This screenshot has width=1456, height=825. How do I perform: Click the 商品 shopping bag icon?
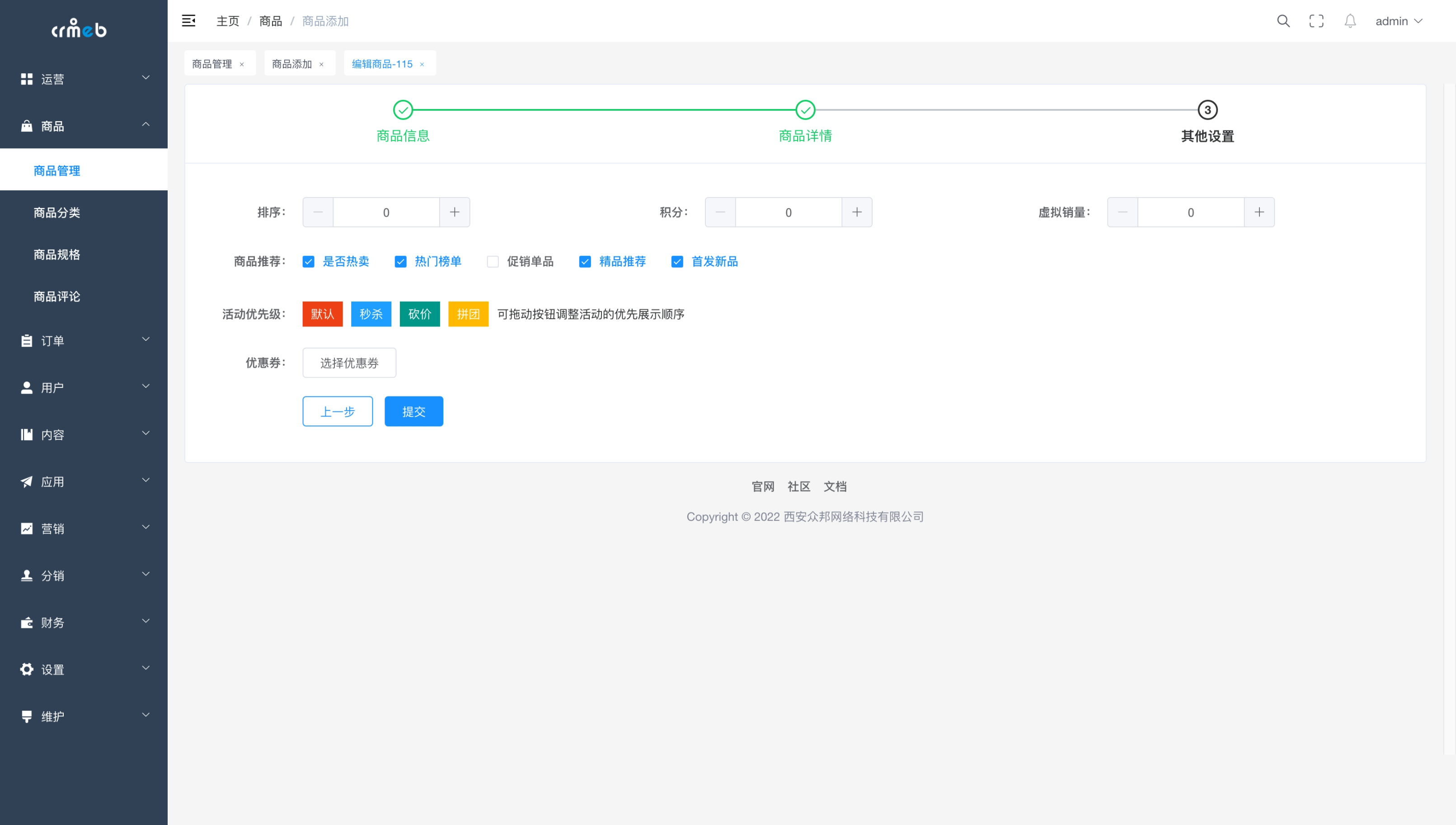coord(27,126)
